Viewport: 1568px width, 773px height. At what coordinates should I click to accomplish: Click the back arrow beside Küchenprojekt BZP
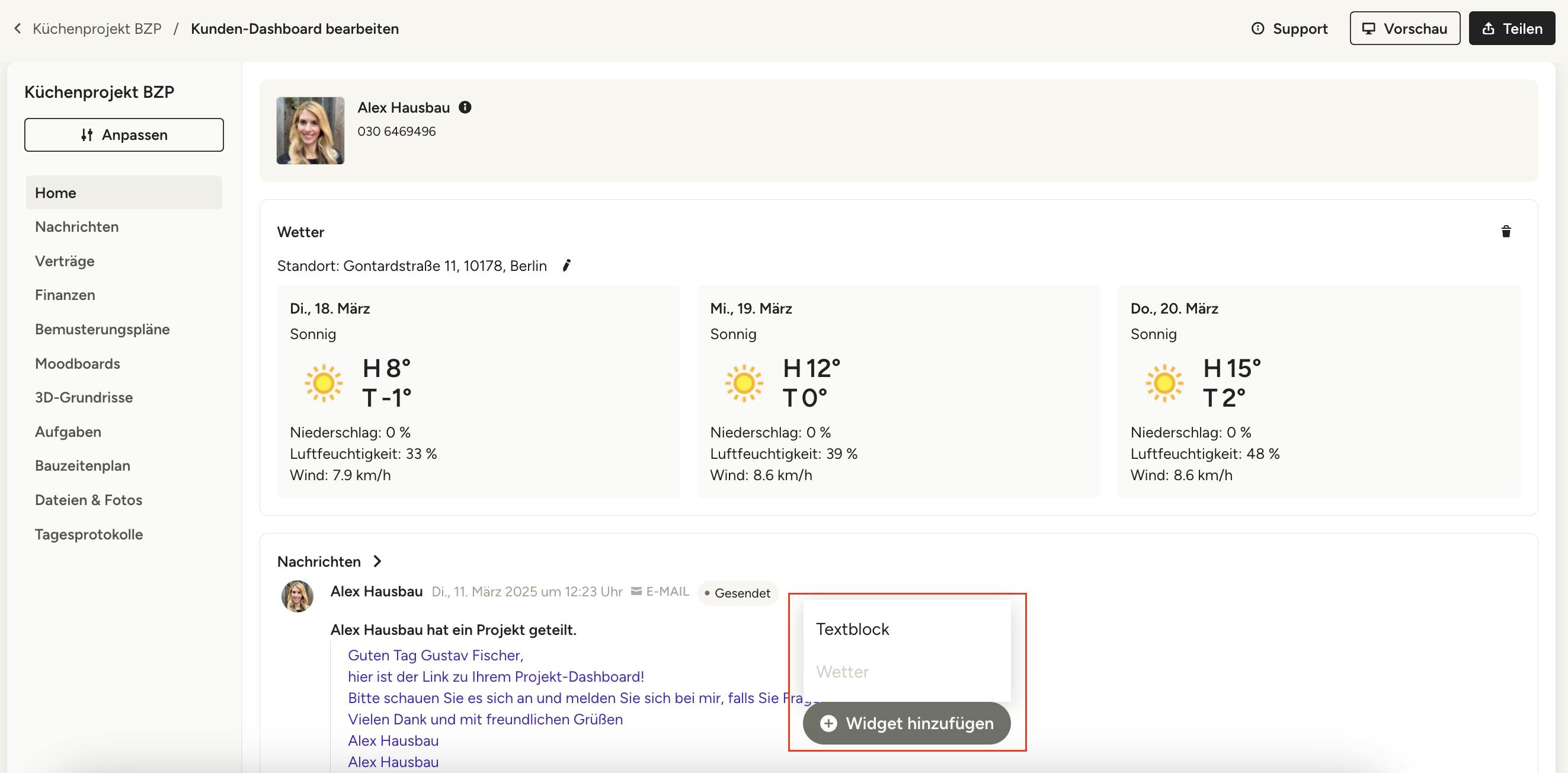pos(18,28)
